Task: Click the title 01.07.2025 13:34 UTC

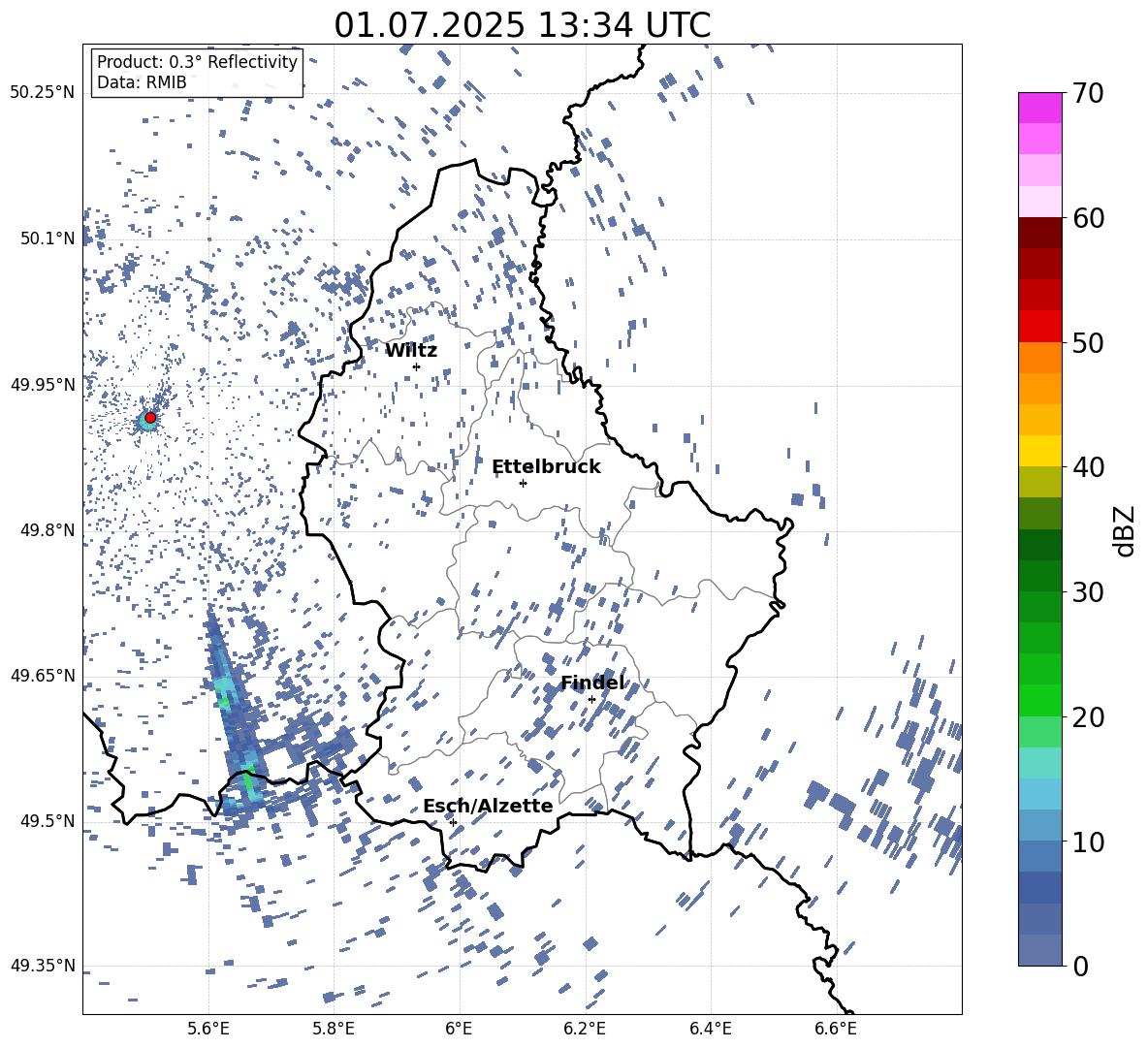Action: pyautogui.click(x=523, y=25)
